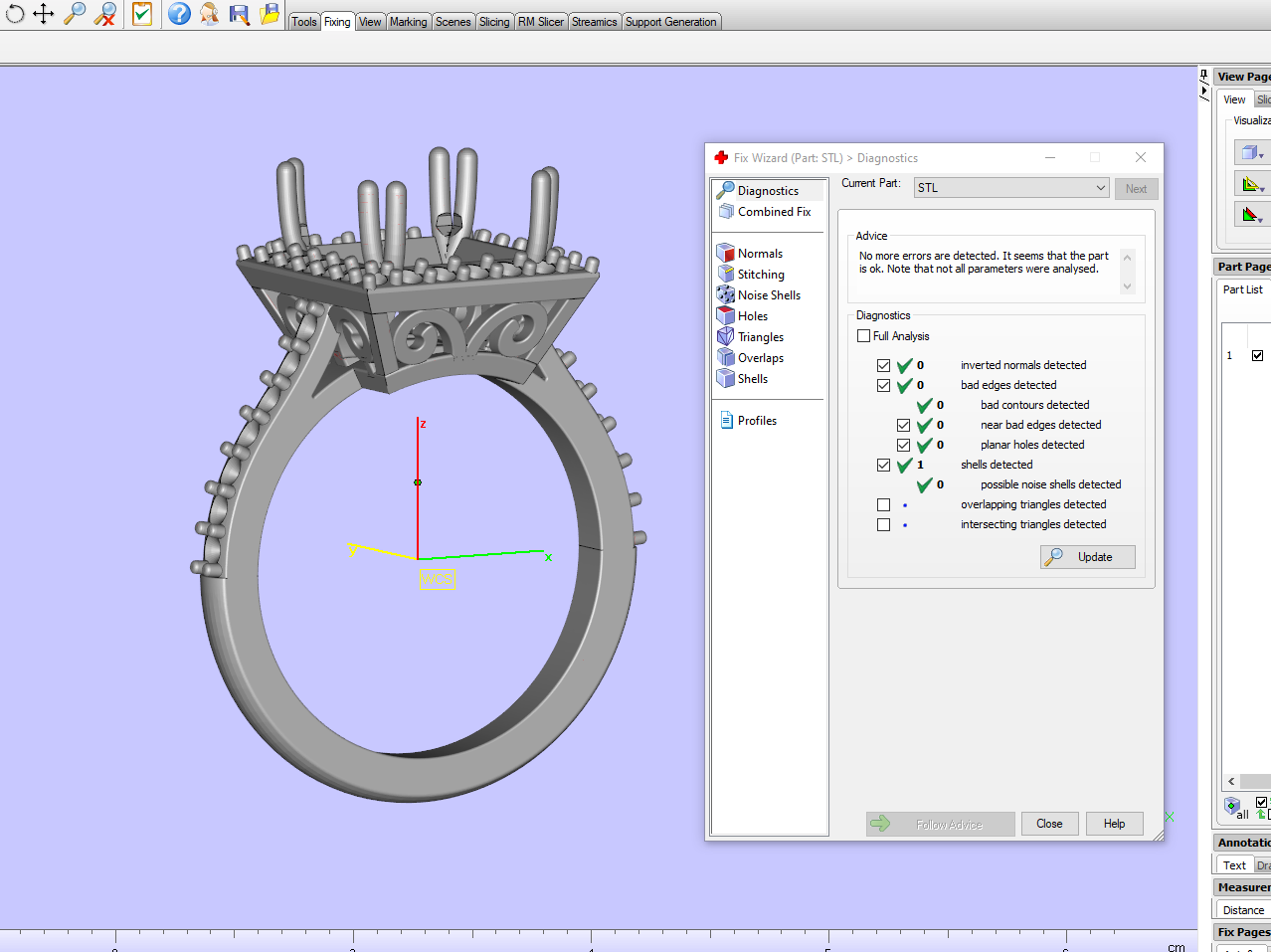Open the Triangles fix page
This screenshot has height=952, width=1271.
760,337
